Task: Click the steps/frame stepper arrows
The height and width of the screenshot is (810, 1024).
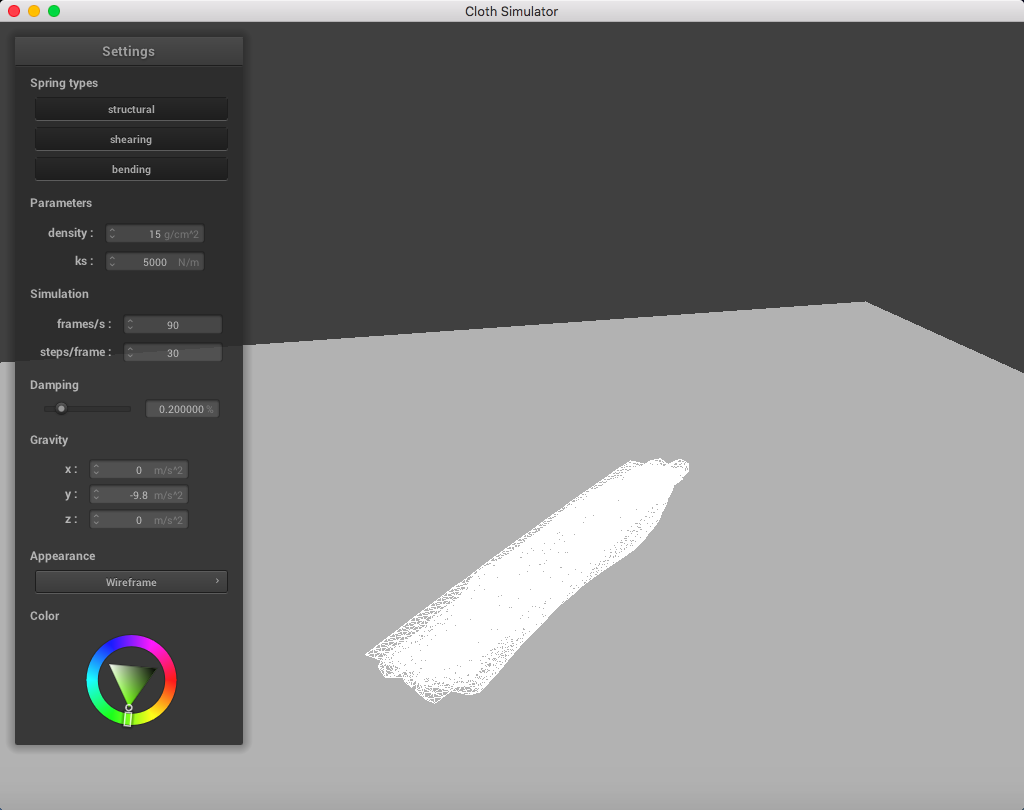Action: click(130, 352)
